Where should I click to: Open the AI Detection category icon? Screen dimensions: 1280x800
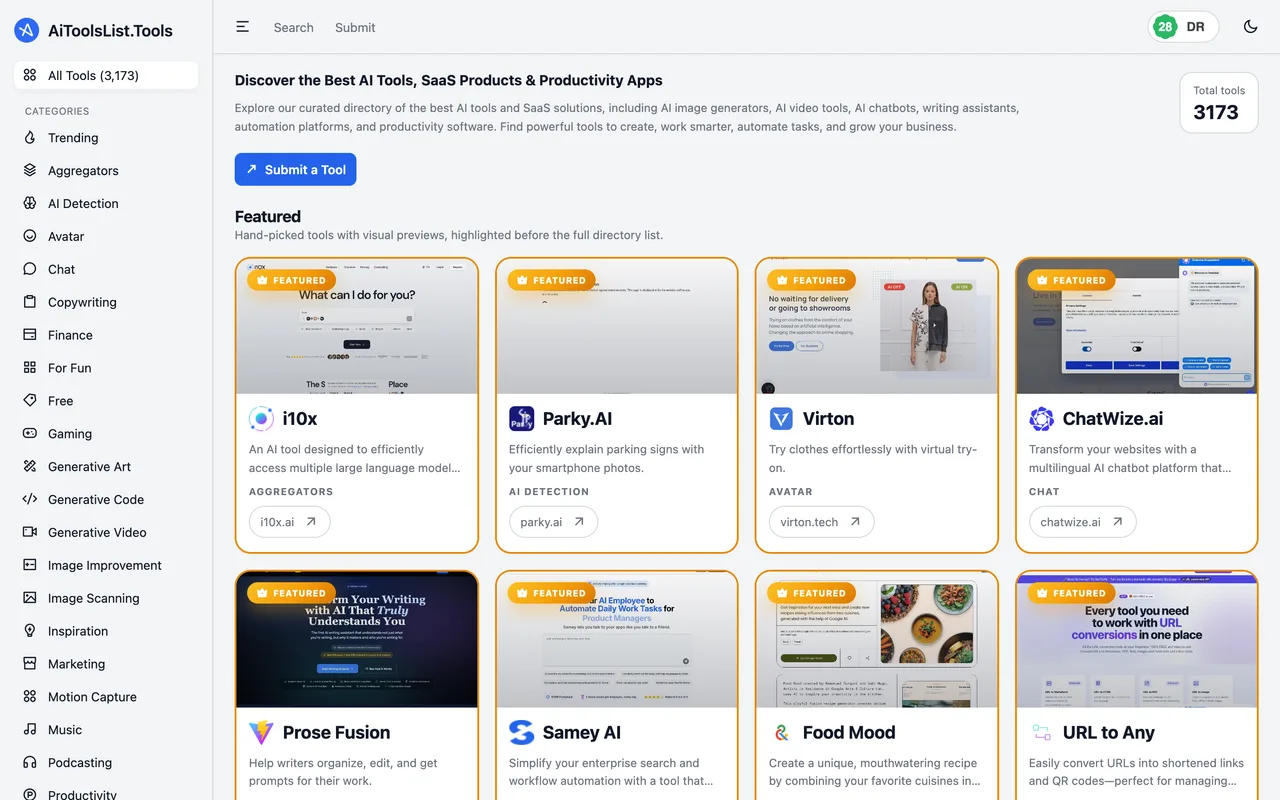30,203
